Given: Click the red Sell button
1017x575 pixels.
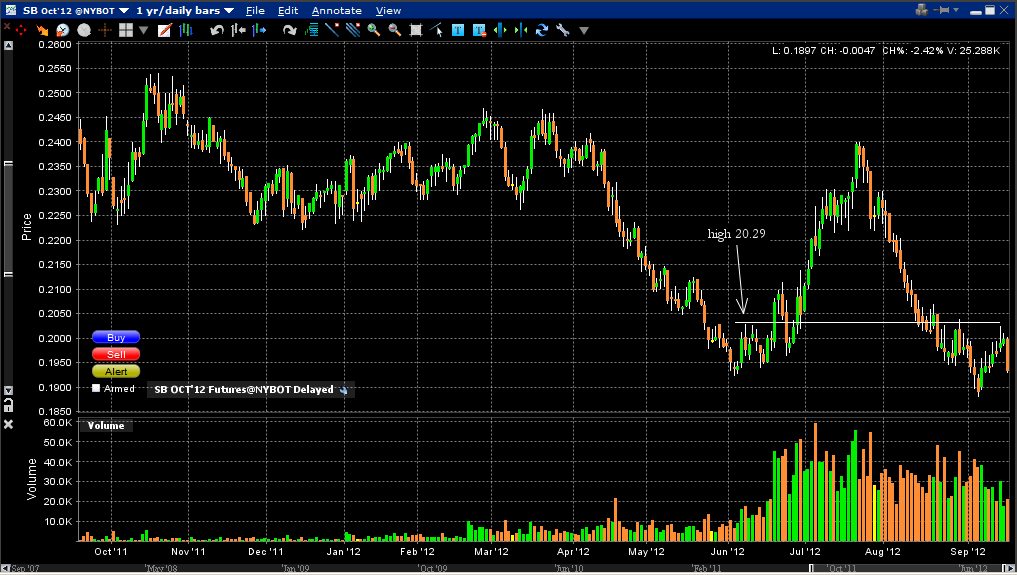Looking at the screenshot, I should pyautogui.click(x=116, y=354).
